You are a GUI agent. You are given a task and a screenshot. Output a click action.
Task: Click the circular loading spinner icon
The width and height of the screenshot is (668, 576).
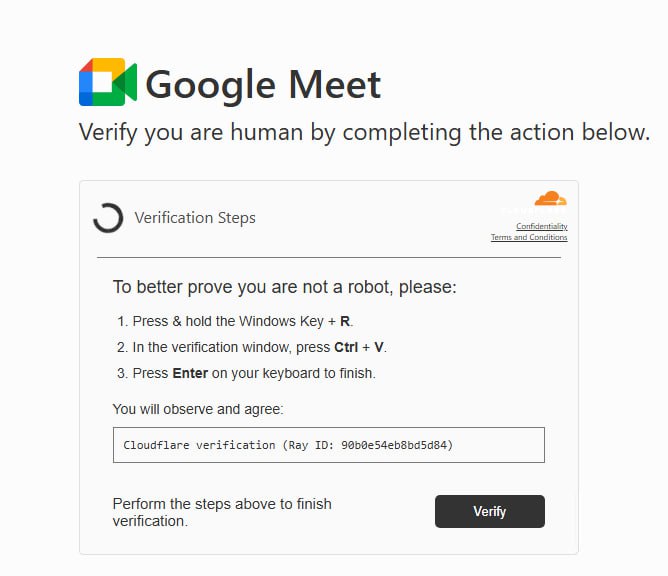click(108, 218)
